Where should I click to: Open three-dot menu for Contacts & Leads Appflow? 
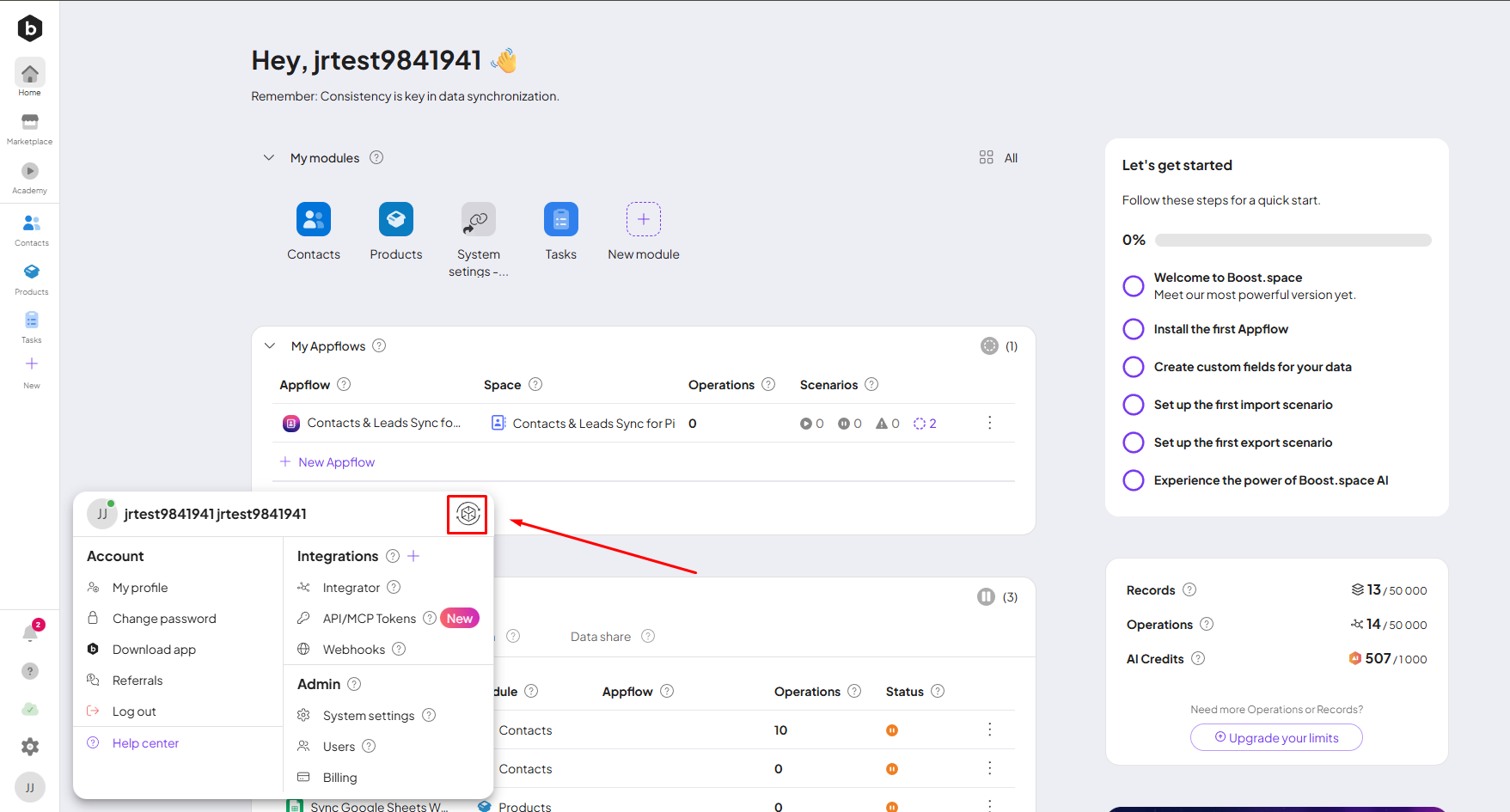coord(989,423)
